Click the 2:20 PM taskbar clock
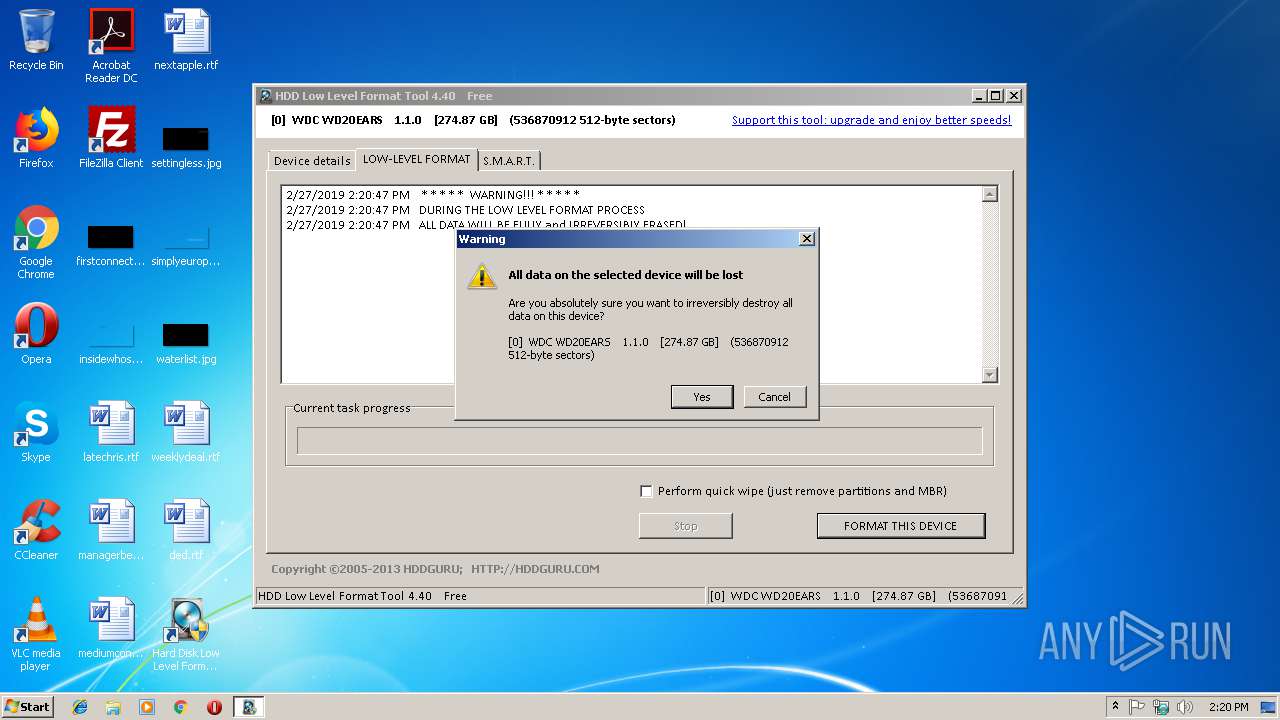This screenshot has height=720, width=1280. click(1228, 707)
